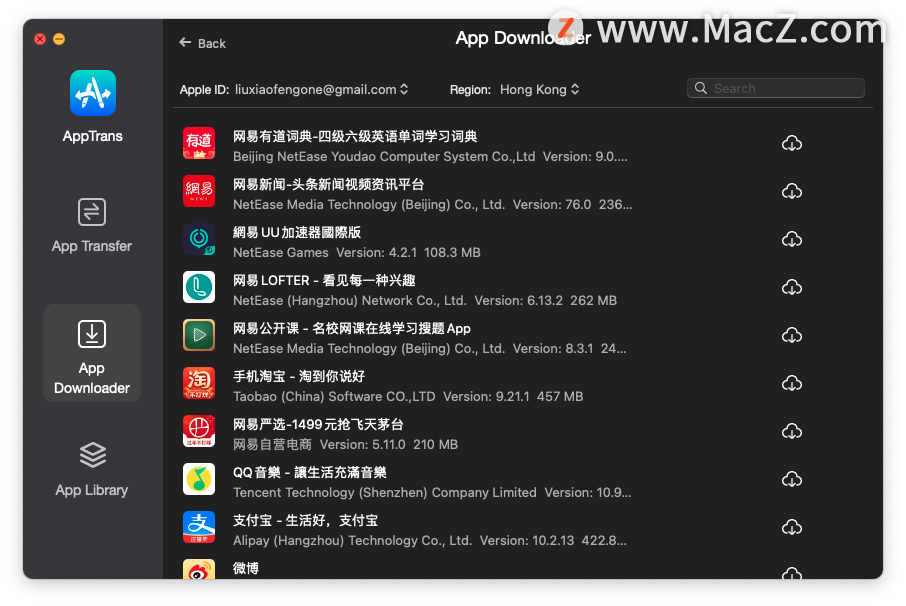Click the QQ Music app icon

(x=199, y=479)
